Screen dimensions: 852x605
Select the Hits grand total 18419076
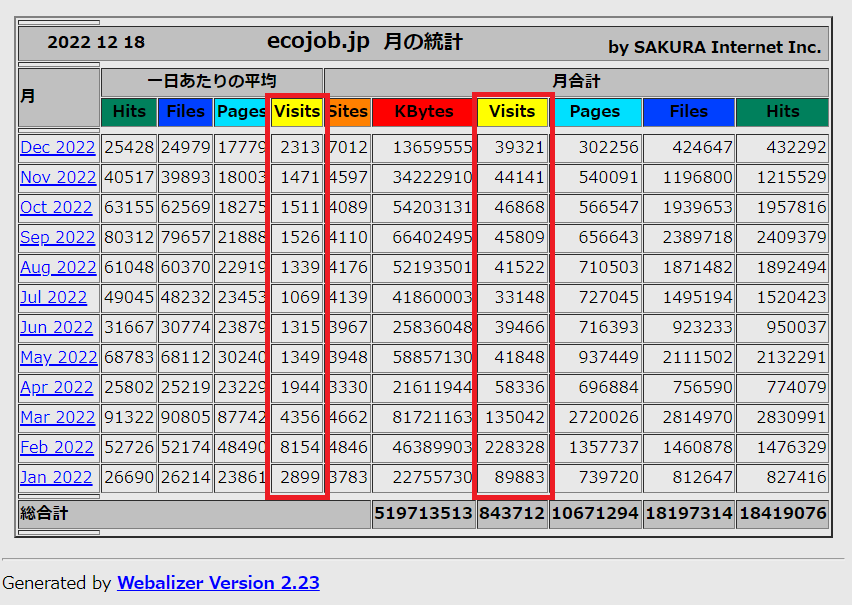782,514
